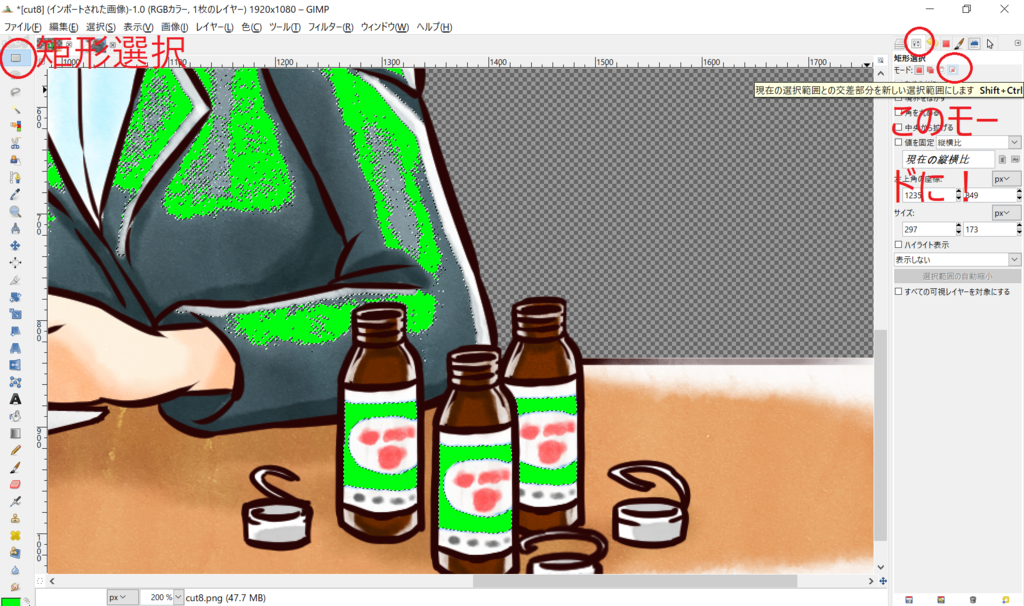Enable すべての可視レイヤーを対象にする checkbox
1024x606 pixels.
(x=898, y=291)
